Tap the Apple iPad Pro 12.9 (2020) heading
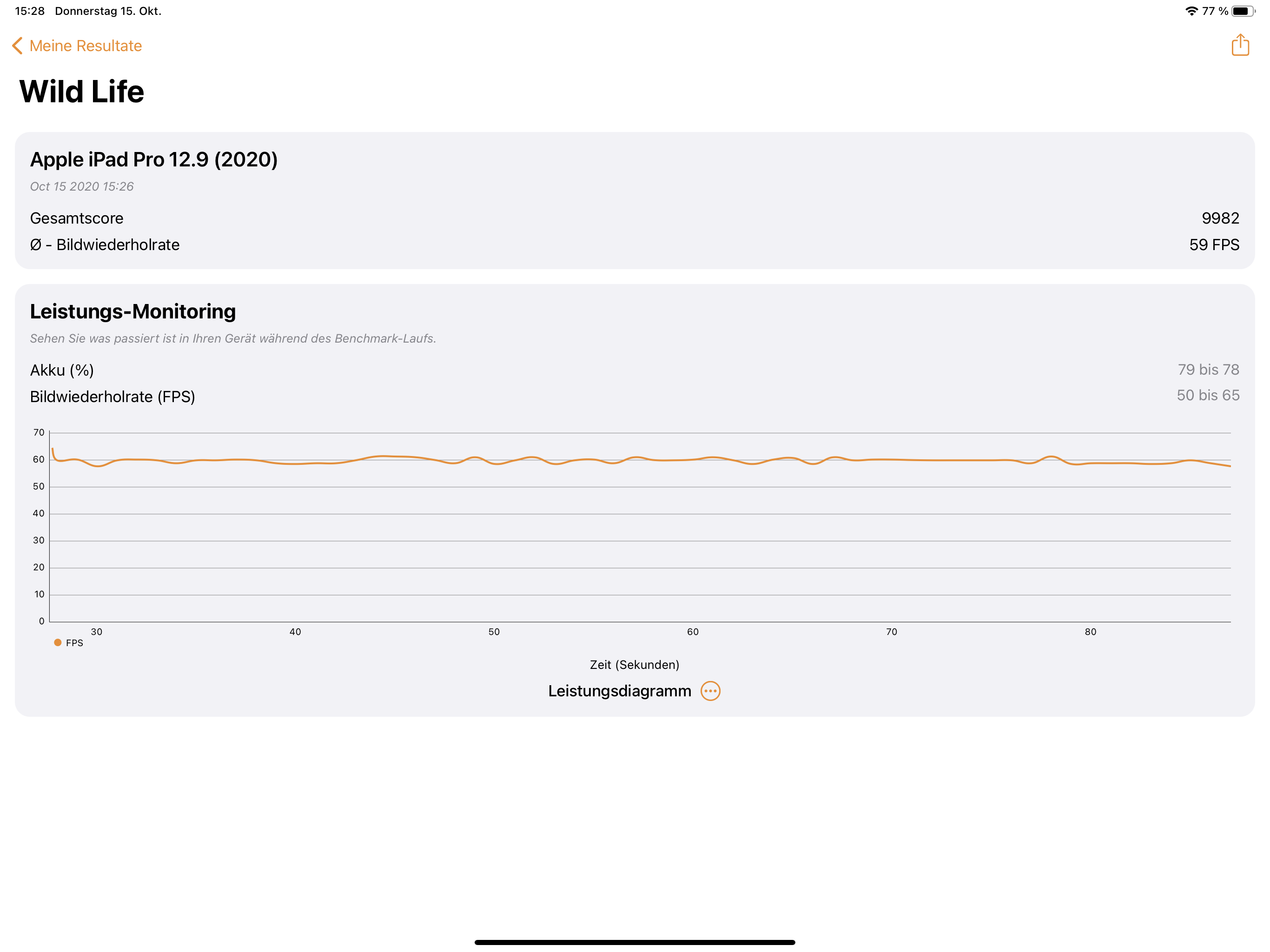This screenshot has height=952, width=1270. (x=154, y=159)
